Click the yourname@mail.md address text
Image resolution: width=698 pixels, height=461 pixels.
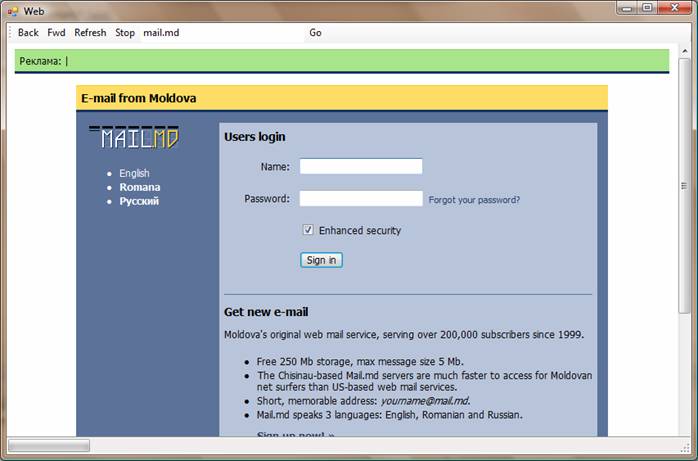coord(425,401)
